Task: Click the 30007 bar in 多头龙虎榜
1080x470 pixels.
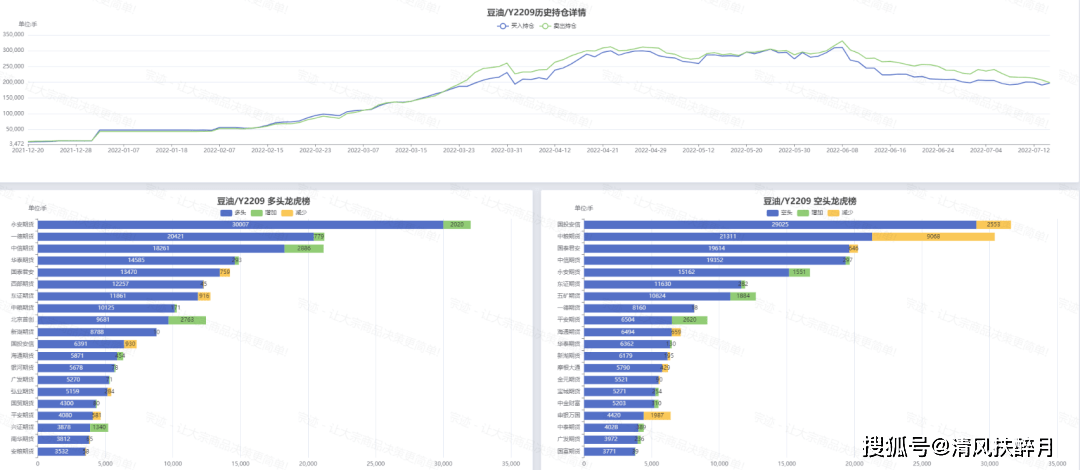Action: coord(240,225)
